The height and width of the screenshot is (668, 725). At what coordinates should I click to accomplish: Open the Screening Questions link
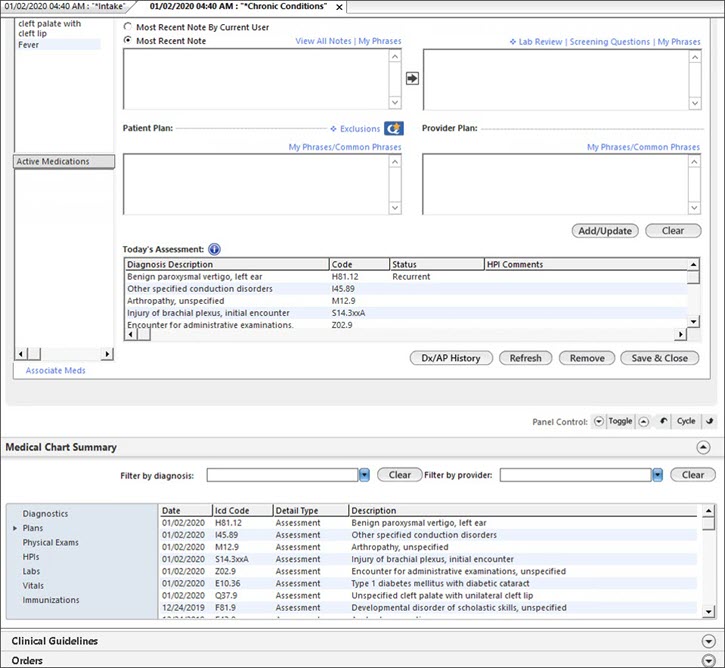tap(609, 42)
